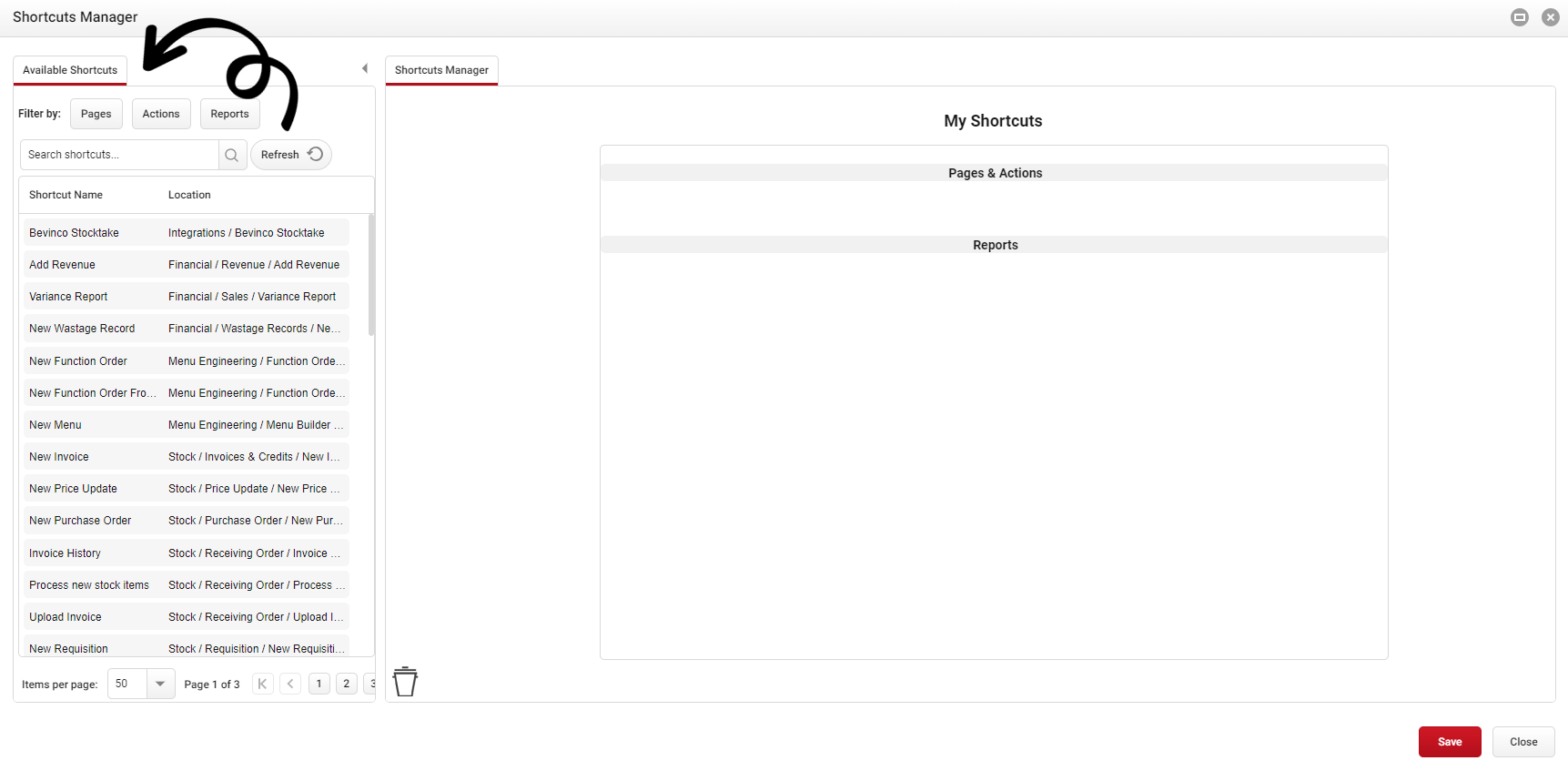This screenshot has height=771, width=1568.
Task: Switch to Available Shortcuts tab
Action: click(x=70, y=70)
